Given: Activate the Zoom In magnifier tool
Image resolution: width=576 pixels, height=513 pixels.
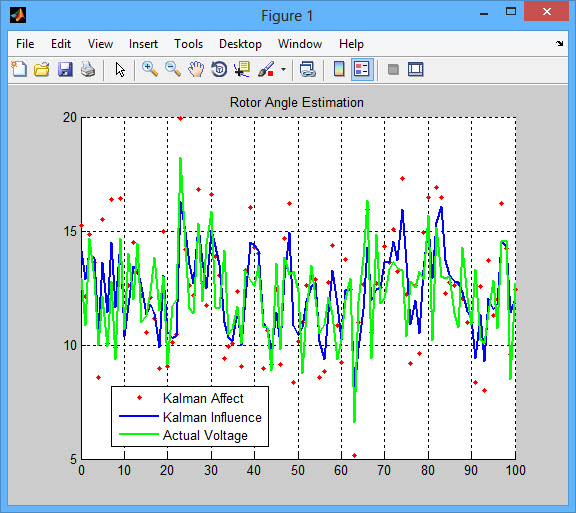Looking at the screenshot, I should pyautogui.click(x=150, y=69).
